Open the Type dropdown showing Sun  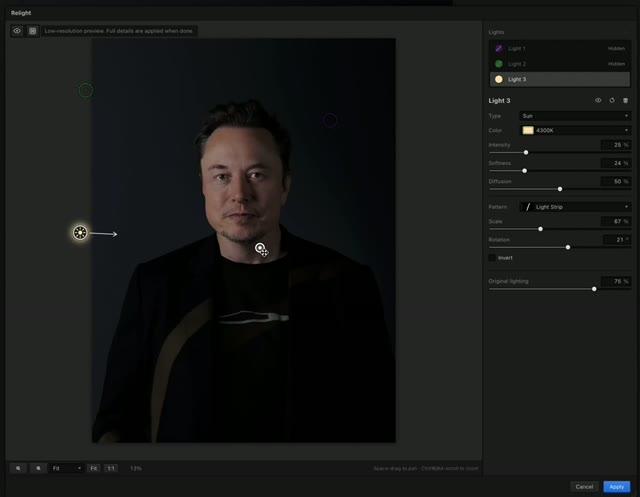(575, 116)
